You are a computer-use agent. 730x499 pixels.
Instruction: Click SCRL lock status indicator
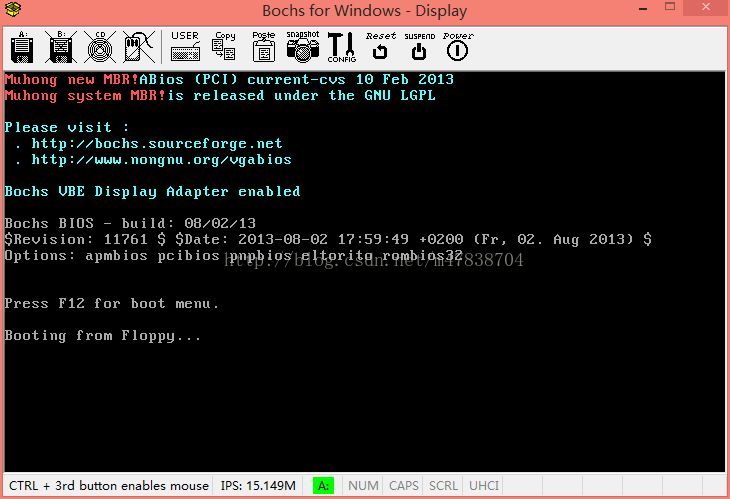coord(443,486)
